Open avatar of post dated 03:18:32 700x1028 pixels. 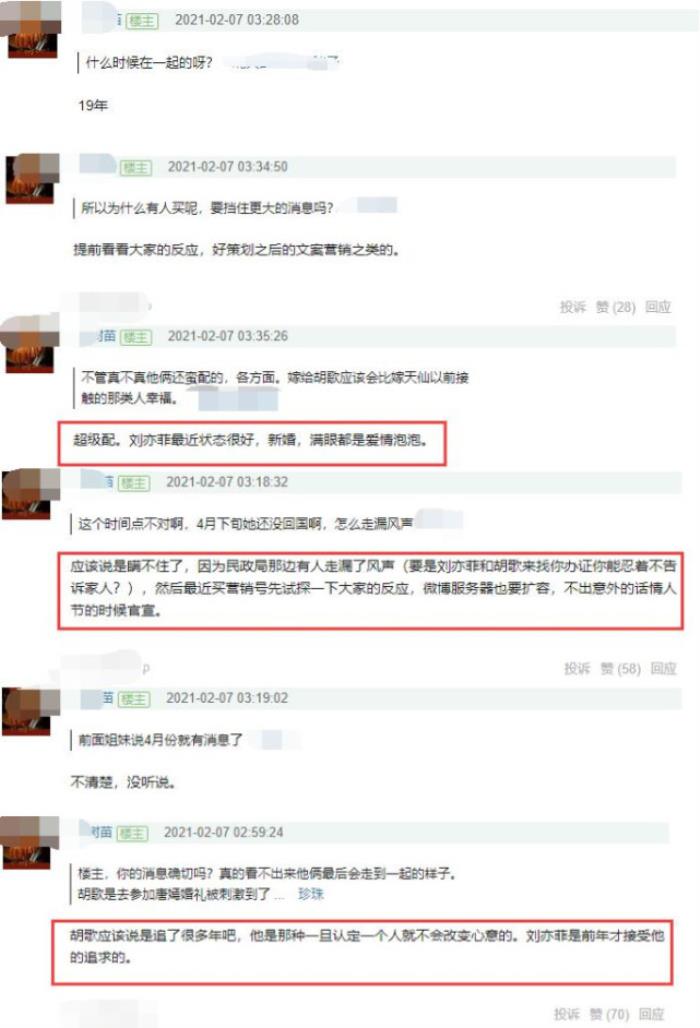[28, 495]
